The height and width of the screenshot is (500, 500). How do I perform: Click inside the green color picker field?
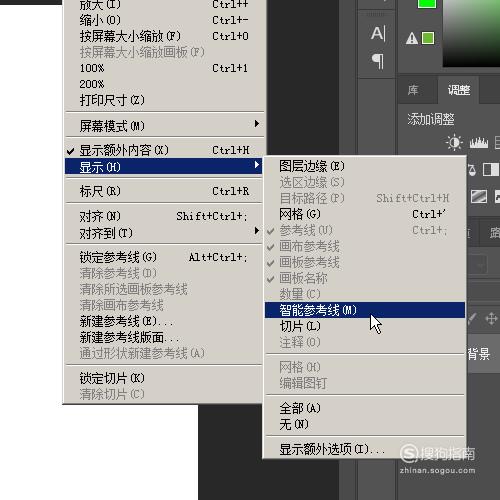[471, 32]
